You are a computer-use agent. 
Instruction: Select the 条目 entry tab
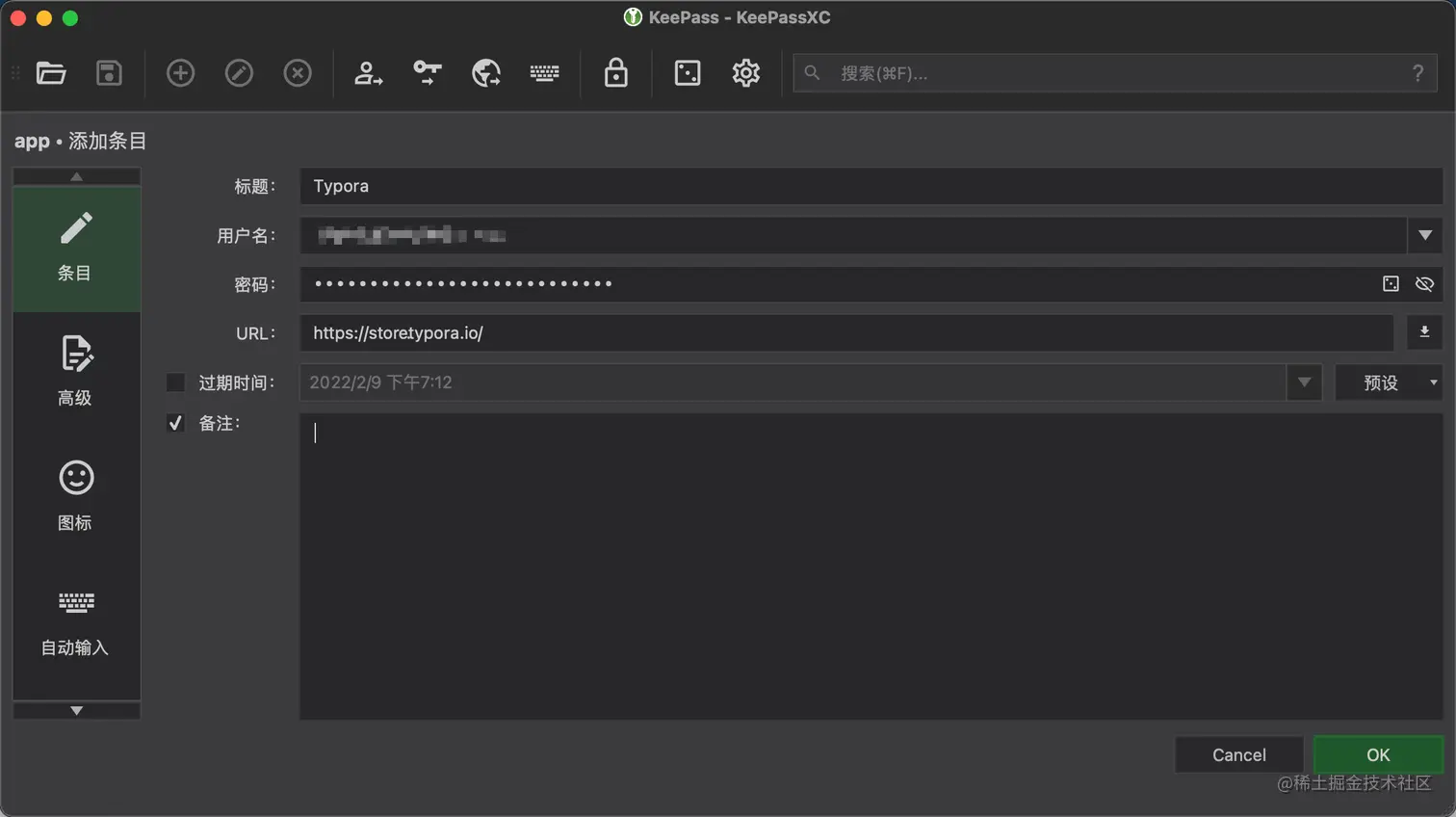click(76, 249)
